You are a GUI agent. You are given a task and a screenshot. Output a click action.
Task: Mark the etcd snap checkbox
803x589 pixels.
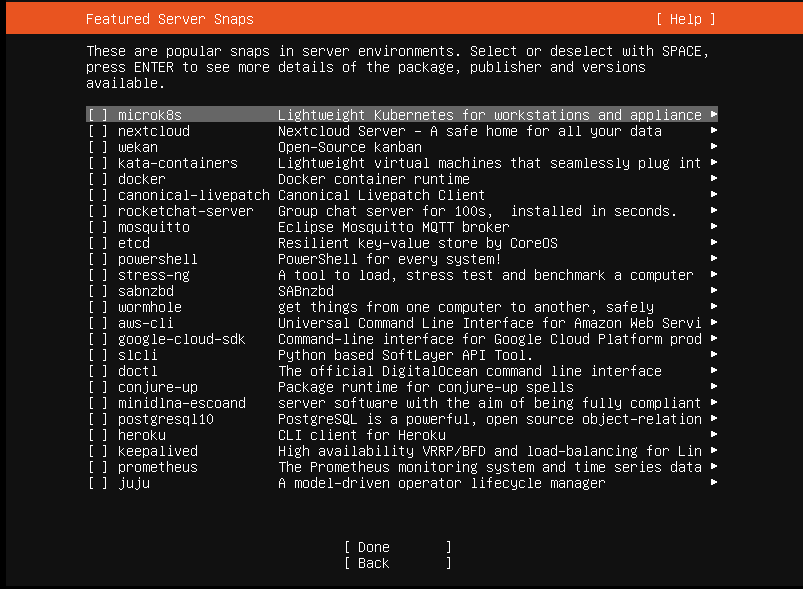[98, 243]
